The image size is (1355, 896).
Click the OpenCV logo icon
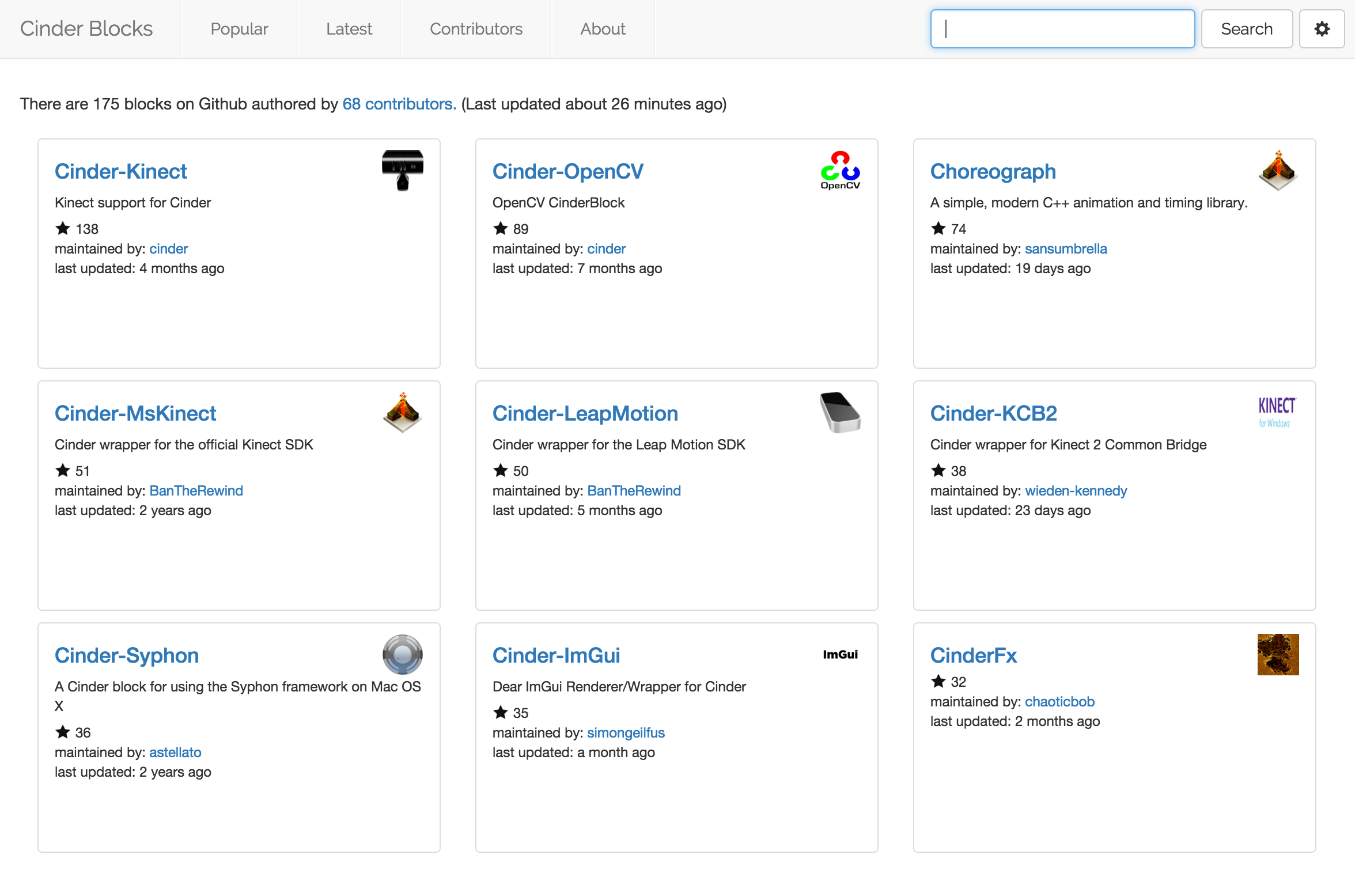click(840, 171)
